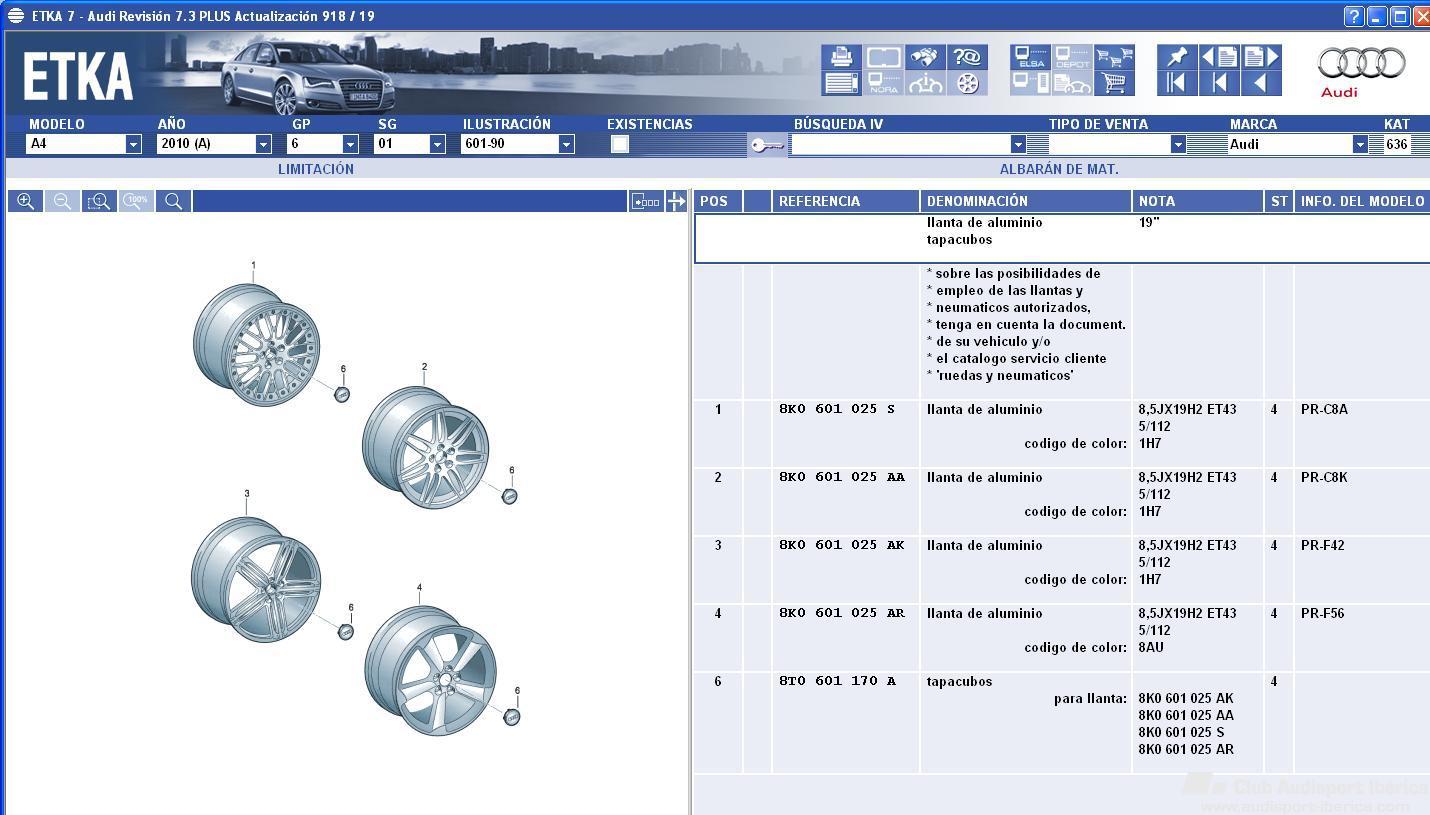Zoom out of the illustration
This screenshot has width=1430, height=815.
[x=62, y=201]
